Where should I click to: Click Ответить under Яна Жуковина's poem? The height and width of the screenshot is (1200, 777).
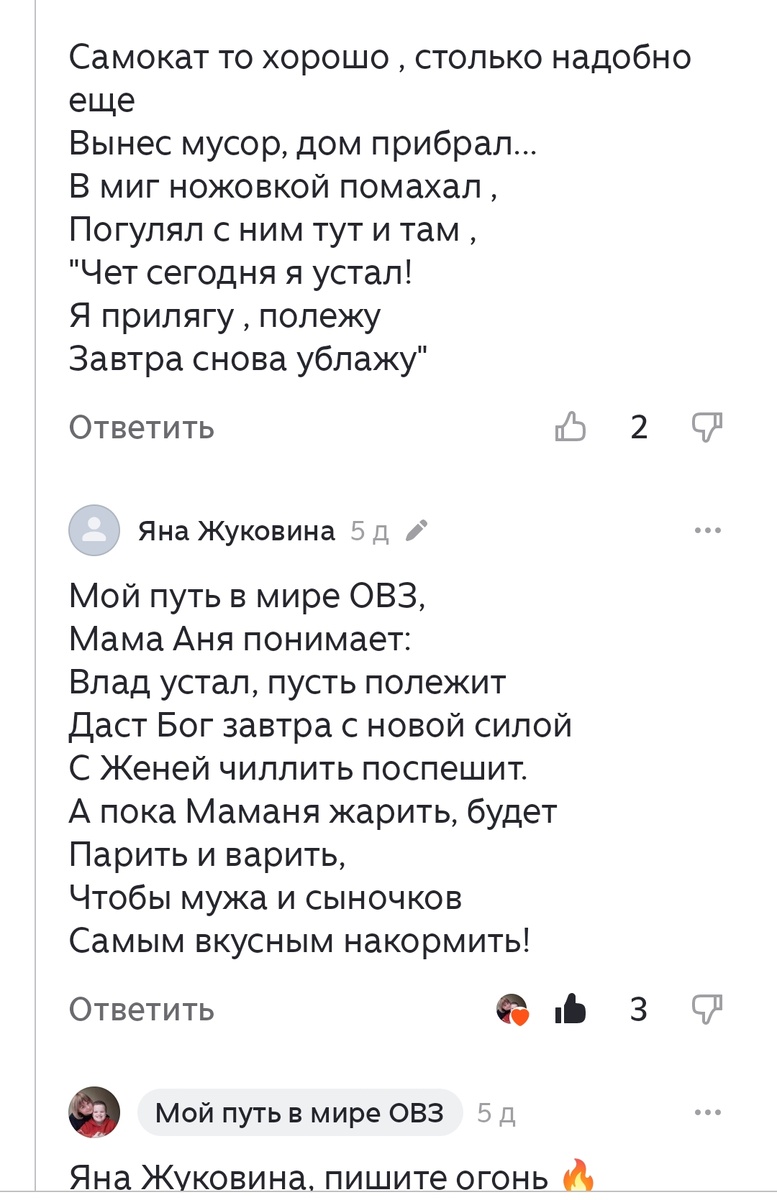click(140, 1010)
